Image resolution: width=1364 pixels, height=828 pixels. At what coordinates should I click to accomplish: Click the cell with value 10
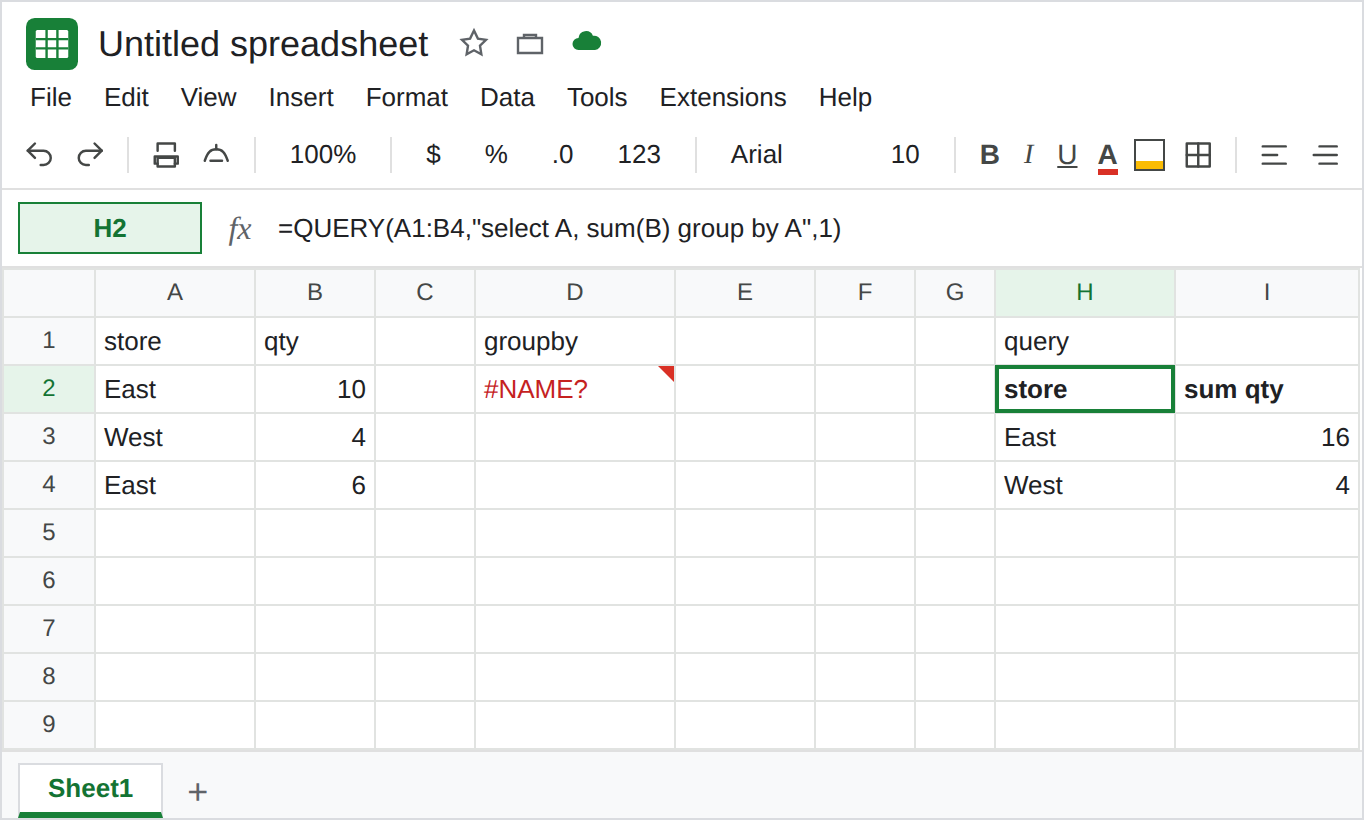(315, 389)
